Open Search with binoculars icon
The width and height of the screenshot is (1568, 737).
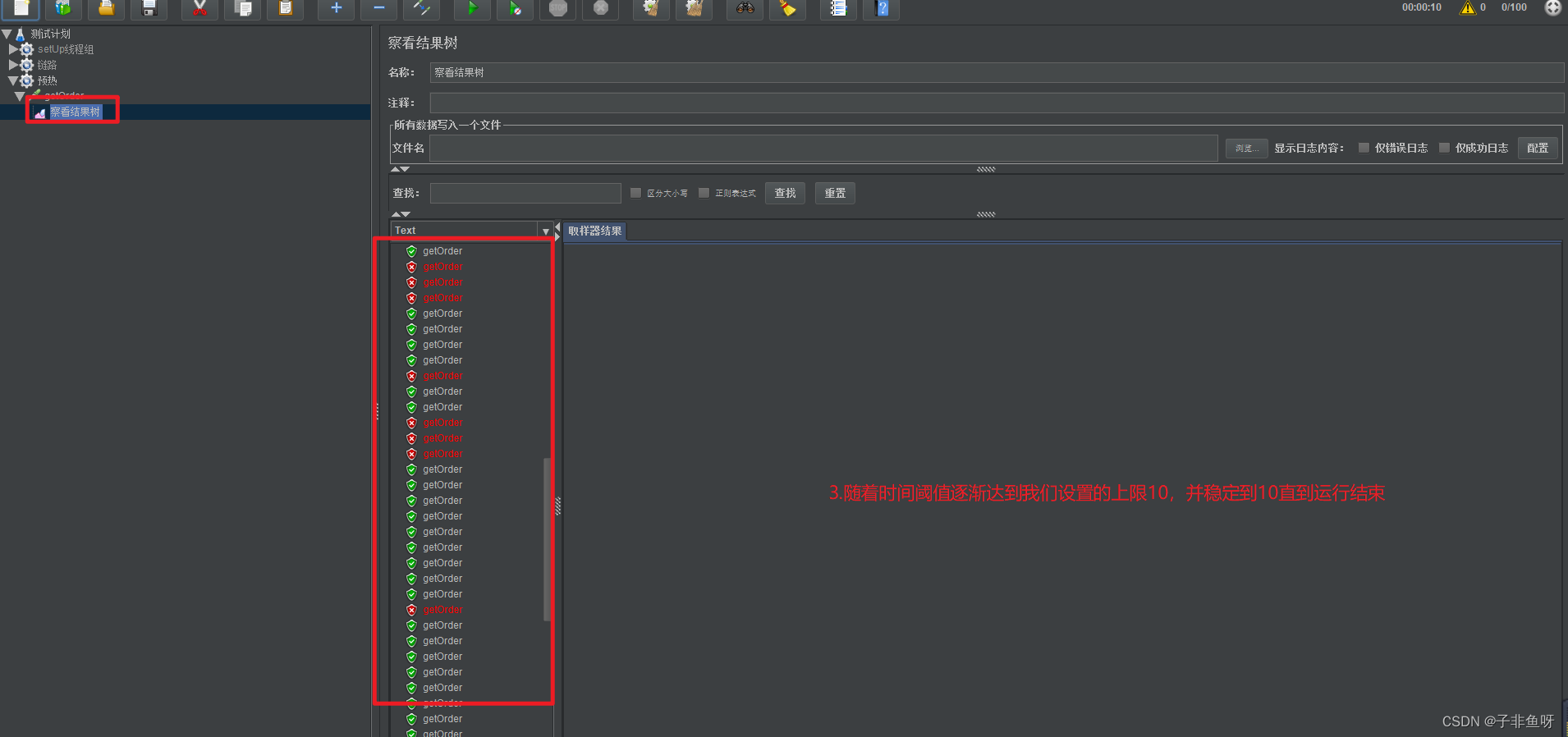tap(745, 8)
